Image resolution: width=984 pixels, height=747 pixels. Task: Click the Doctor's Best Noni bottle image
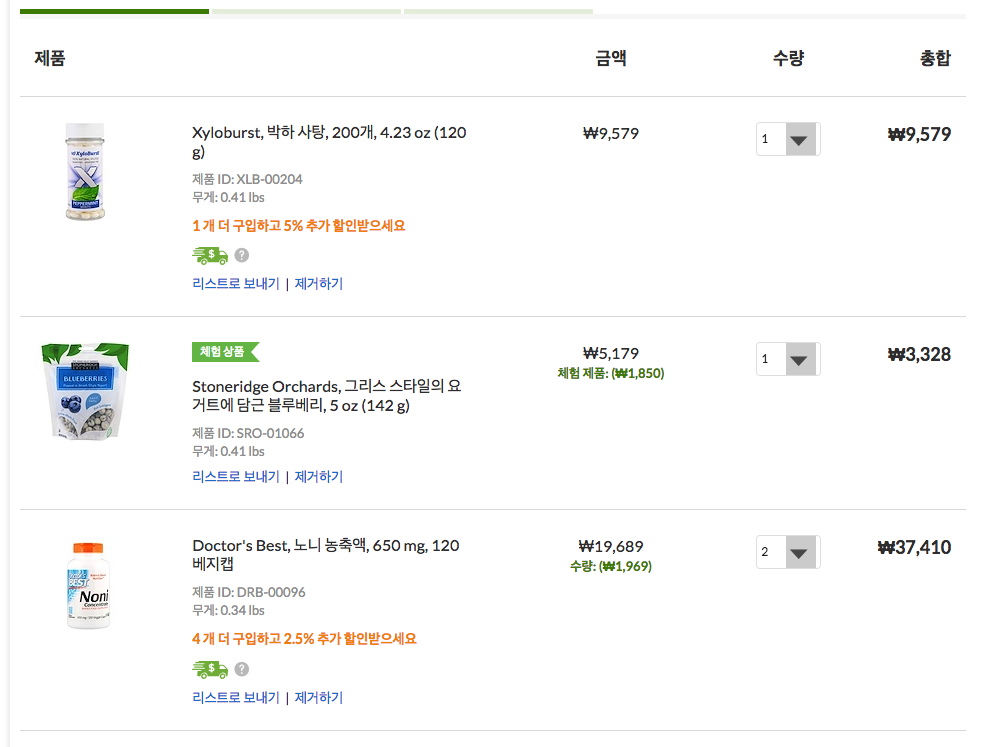(85, 585)
